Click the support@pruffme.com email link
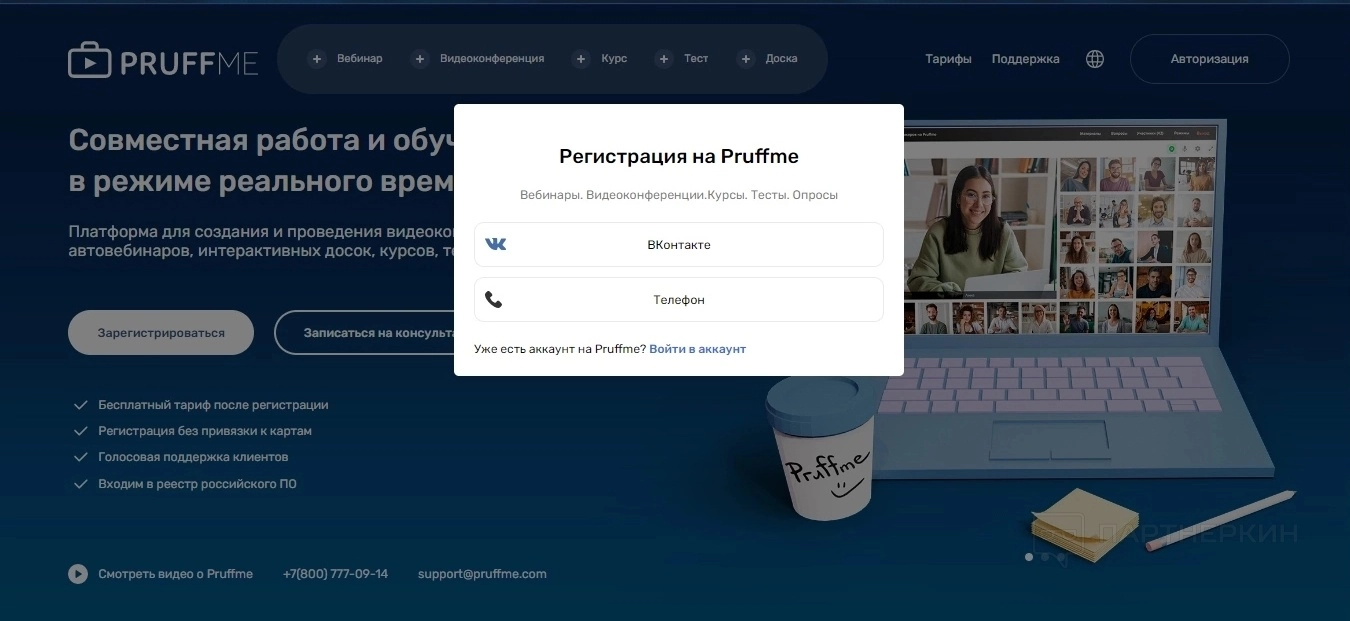This screenshot has width=1350, height=621. point(482,574)
